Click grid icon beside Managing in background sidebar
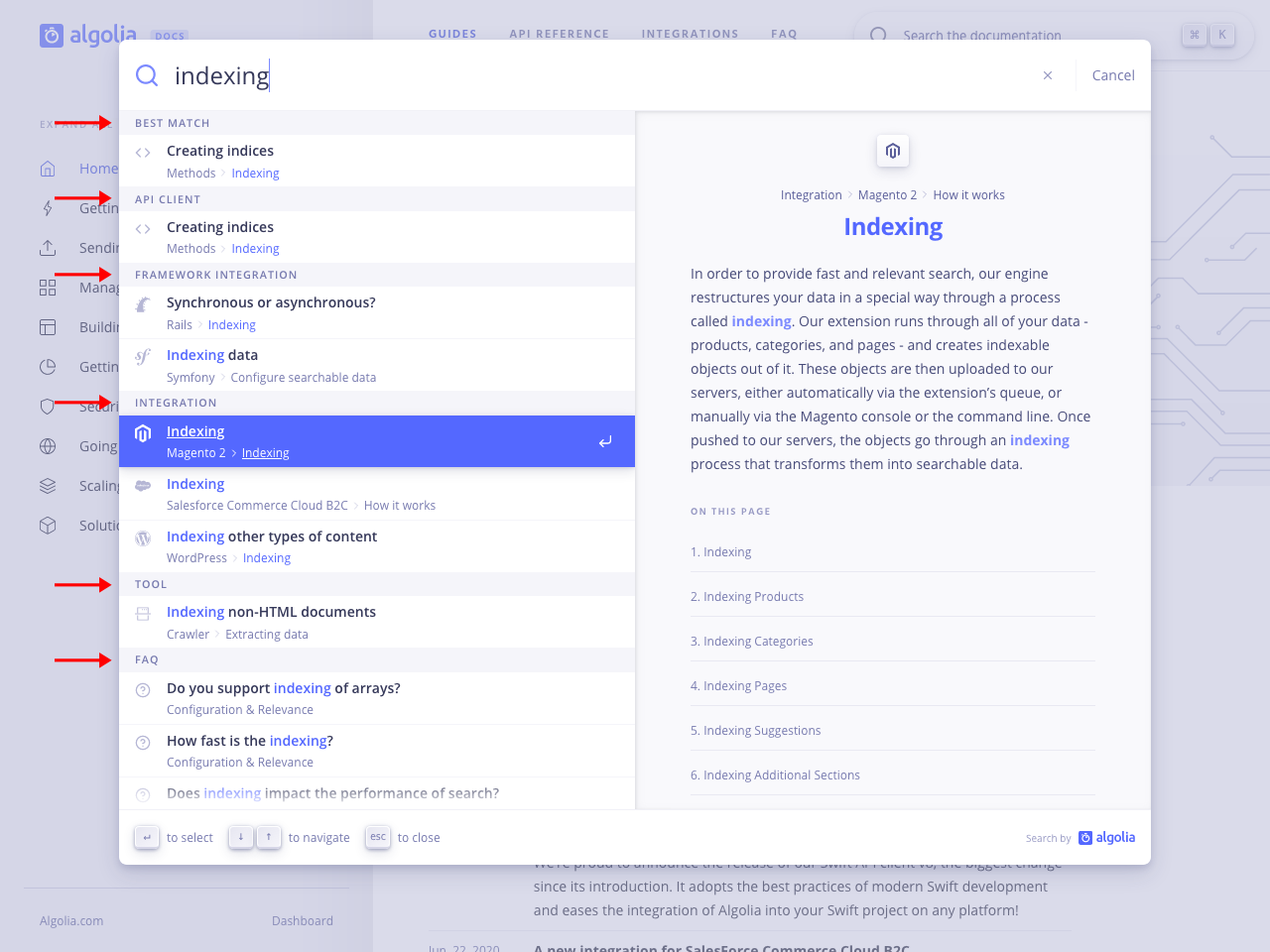 [48, 288]
